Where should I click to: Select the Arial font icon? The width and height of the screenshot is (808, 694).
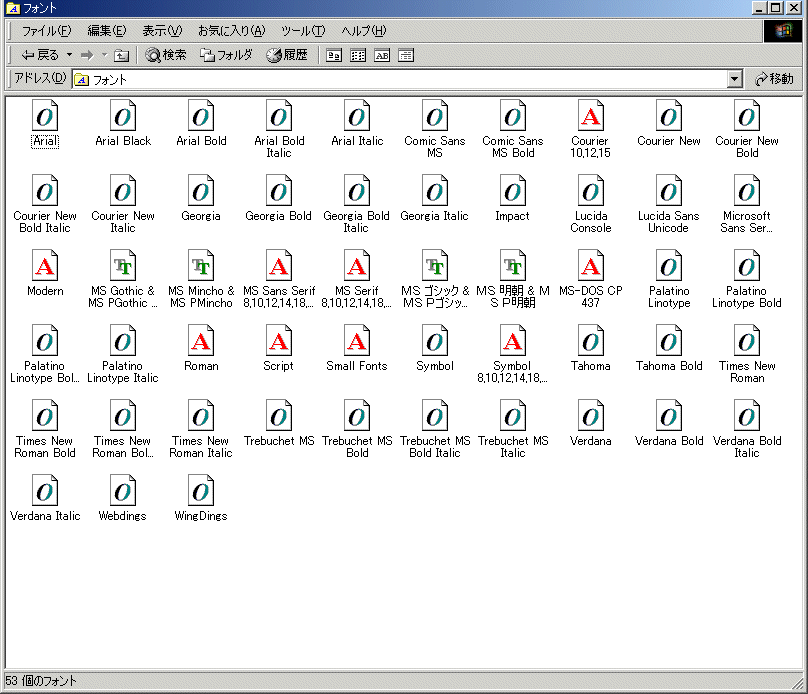pos(45,115)
